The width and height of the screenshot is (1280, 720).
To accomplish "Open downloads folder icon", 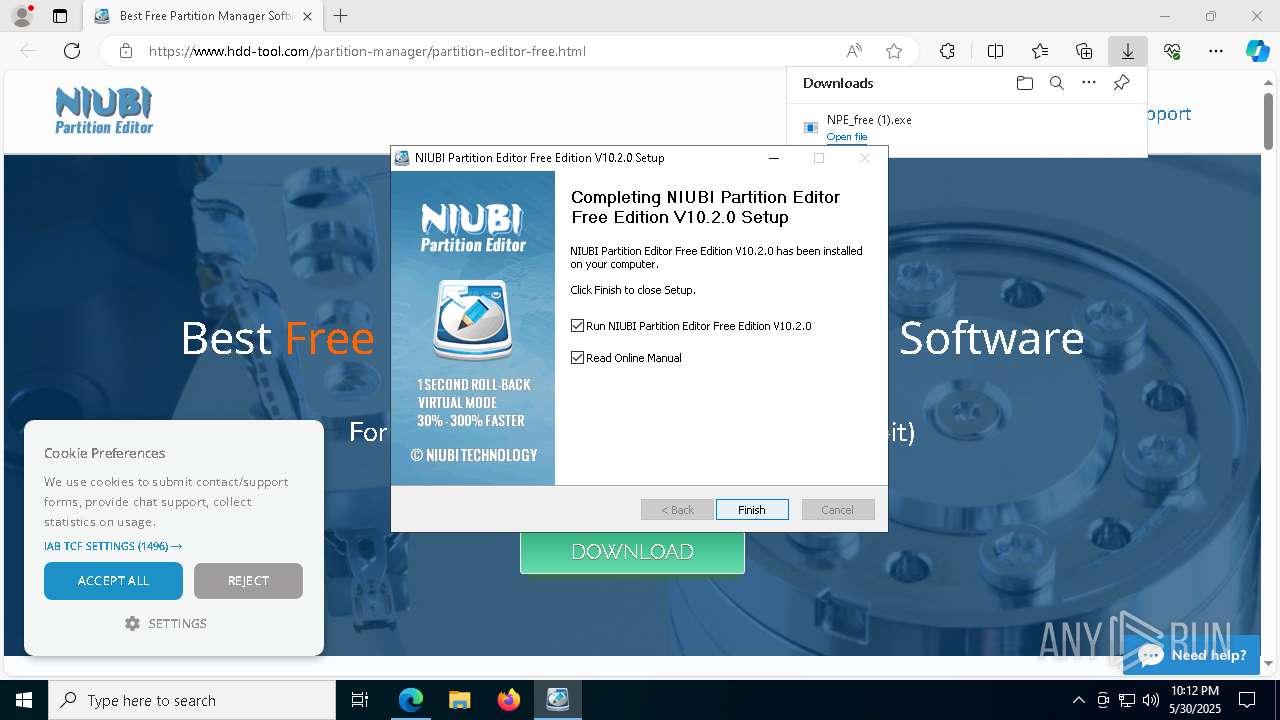I will [1024, 83].
